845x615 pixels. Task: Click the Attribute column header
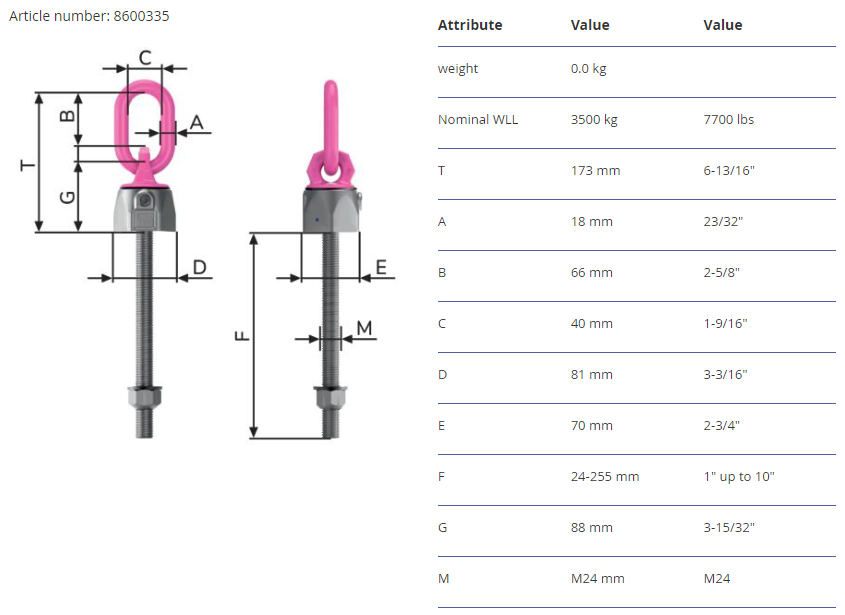tap(470, 25)
